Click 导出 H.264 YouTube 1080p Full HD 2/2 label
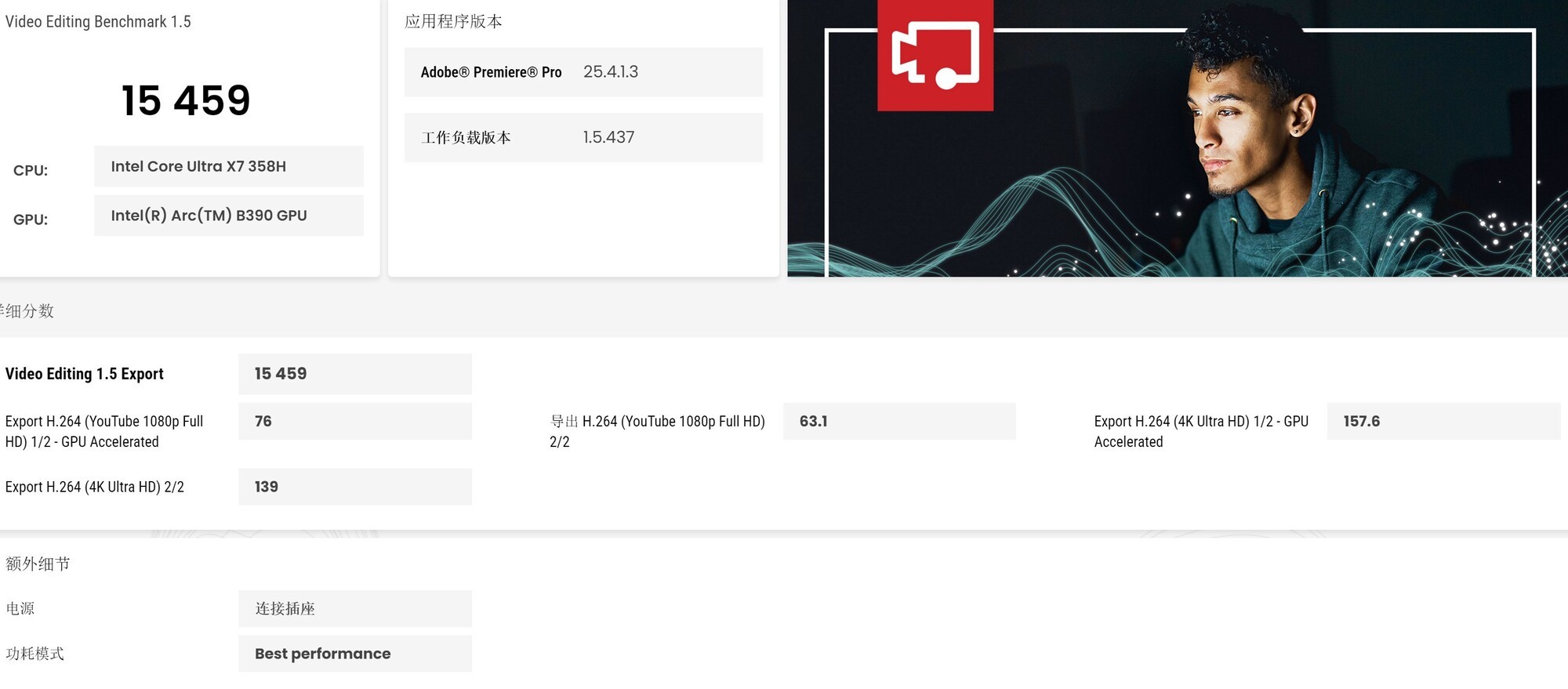1568x689 pixels. coord(657,431)
